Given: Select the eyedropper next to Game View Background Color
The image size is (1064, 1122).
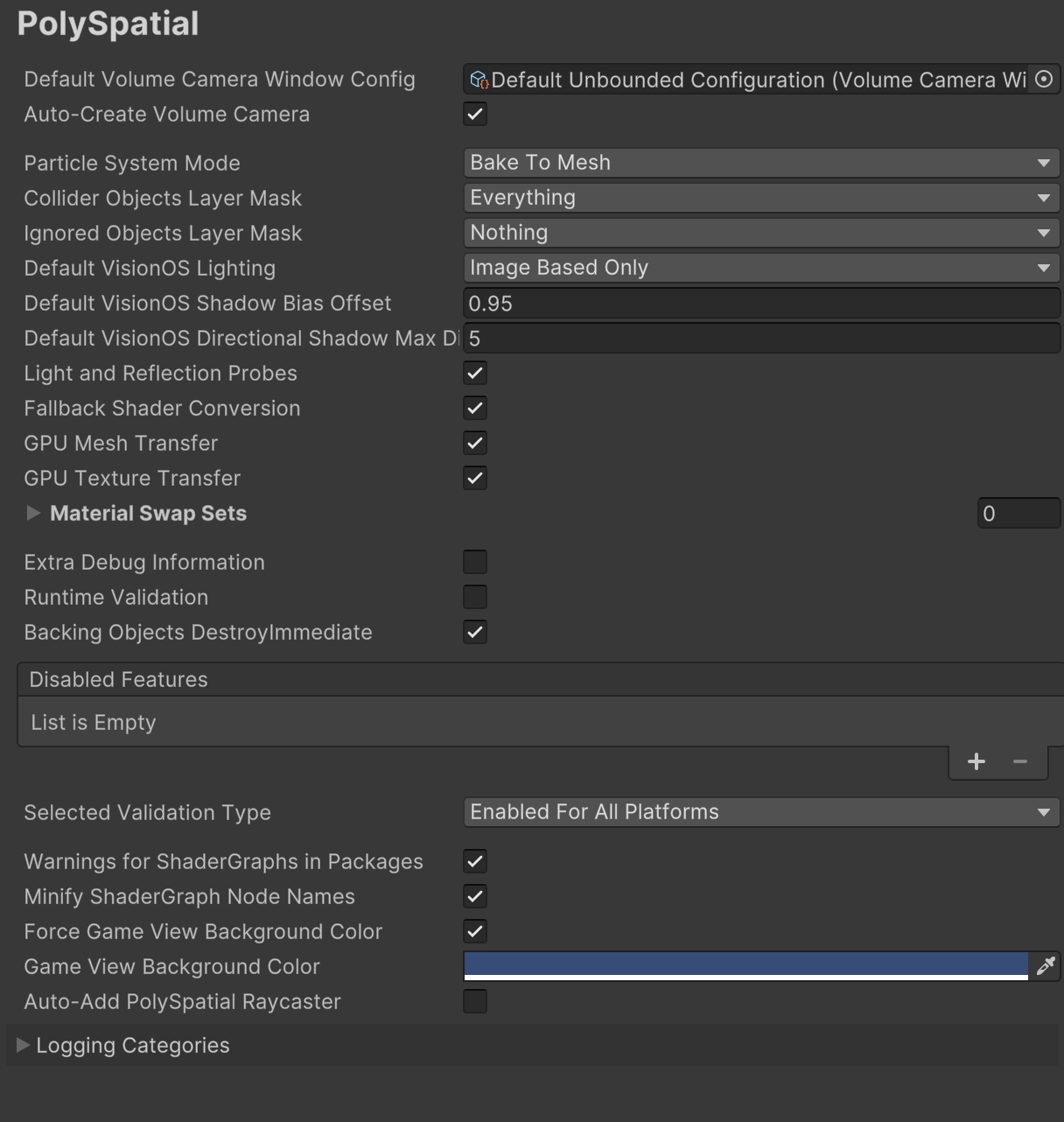Looking at the screenshot, I should (1046, 966).
